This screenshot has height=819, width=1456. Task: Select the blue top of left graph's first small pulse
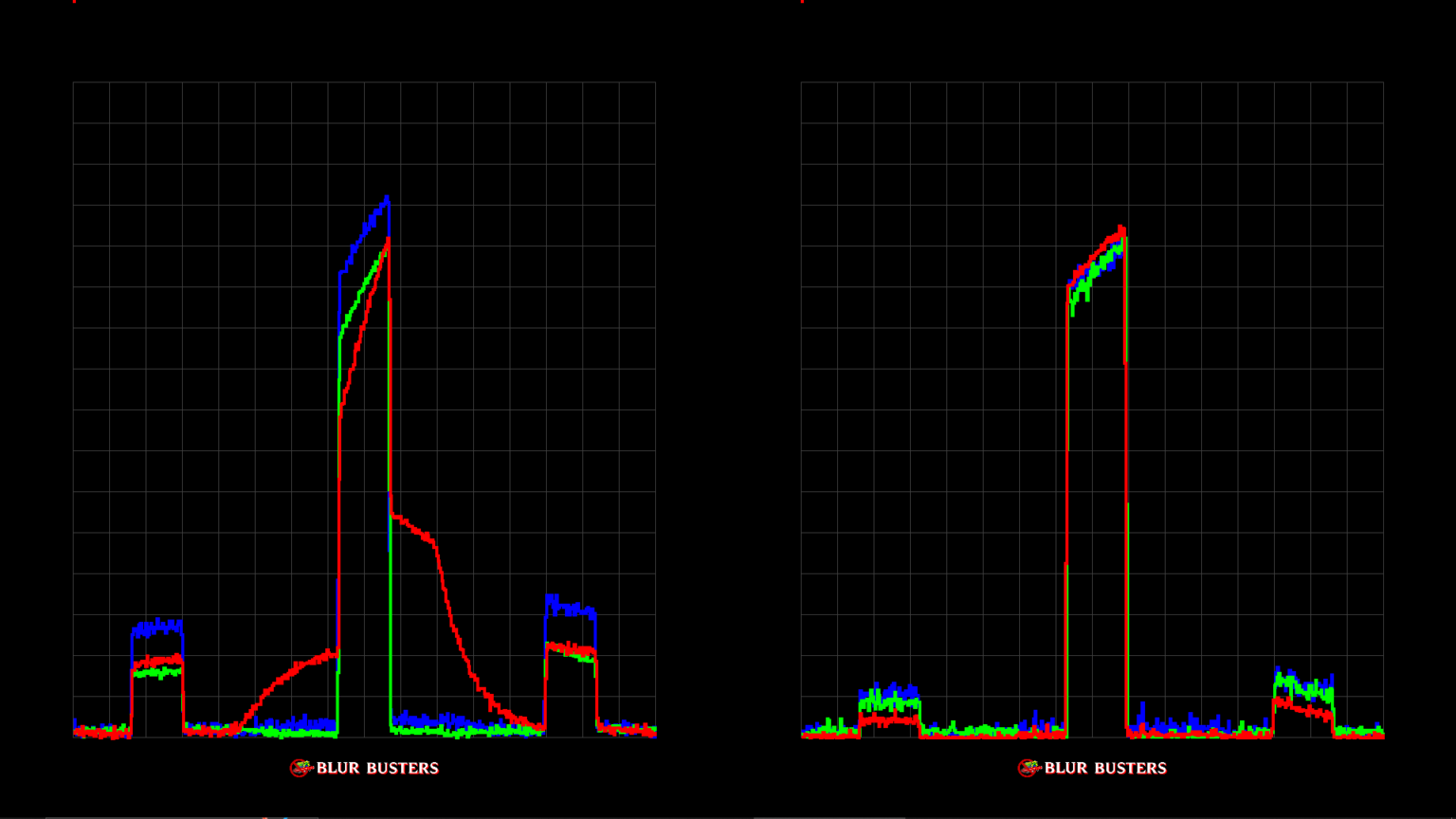click(156, 627)
